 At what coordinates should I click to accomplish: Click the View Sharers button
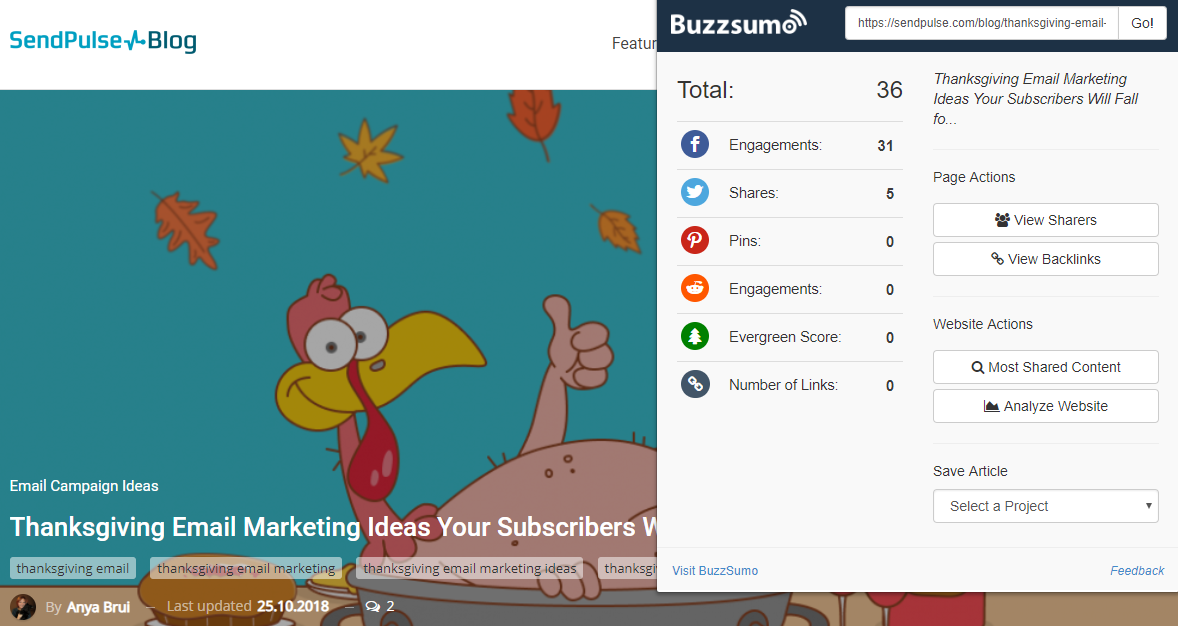tap(1045, 220)
